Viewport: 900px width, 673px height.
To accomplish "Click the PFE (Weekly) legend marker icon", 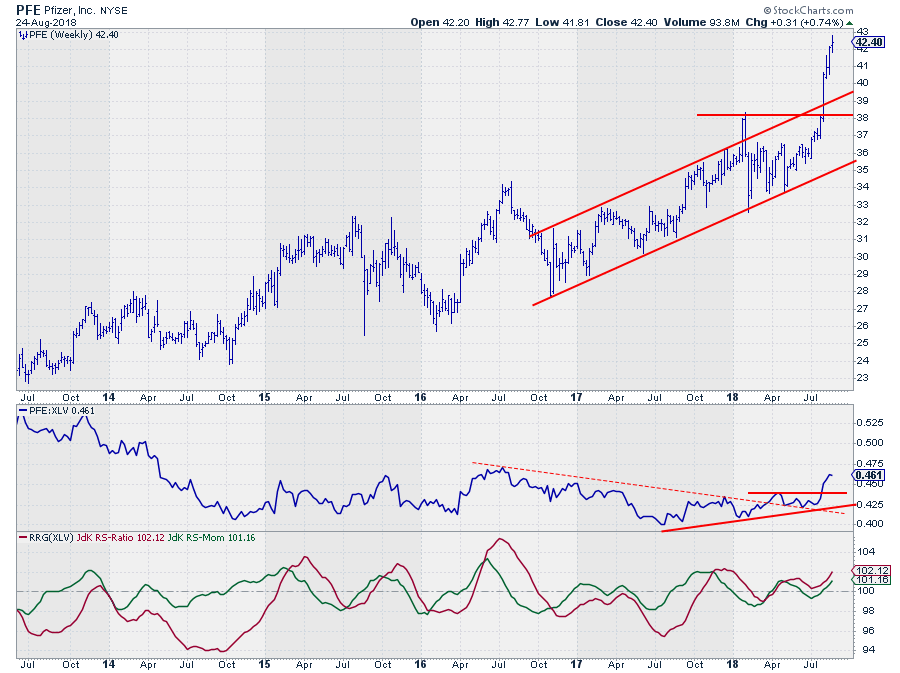I will (21, 34).
